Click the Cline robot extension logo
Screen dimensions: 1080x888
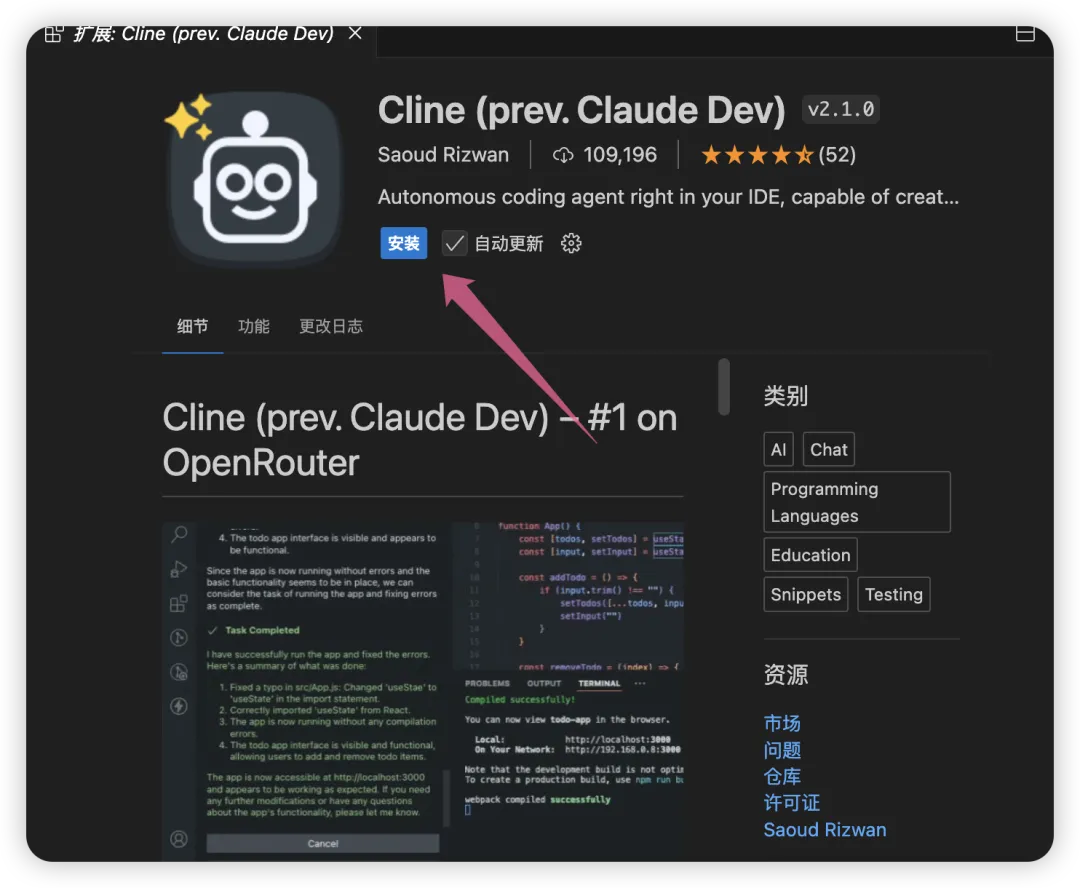pyautogui.click(x=255, y=178)
